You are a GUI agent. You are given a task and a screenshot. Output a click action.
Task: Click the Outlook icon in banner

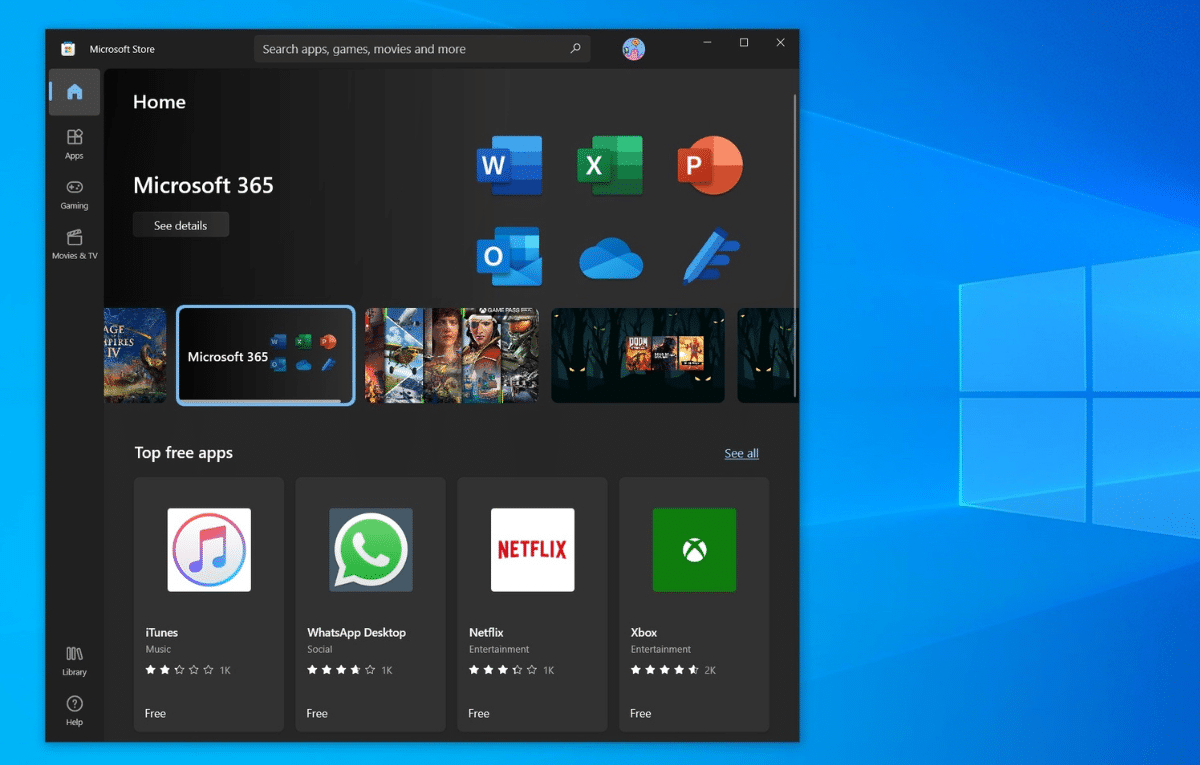[x=509, y=256]
